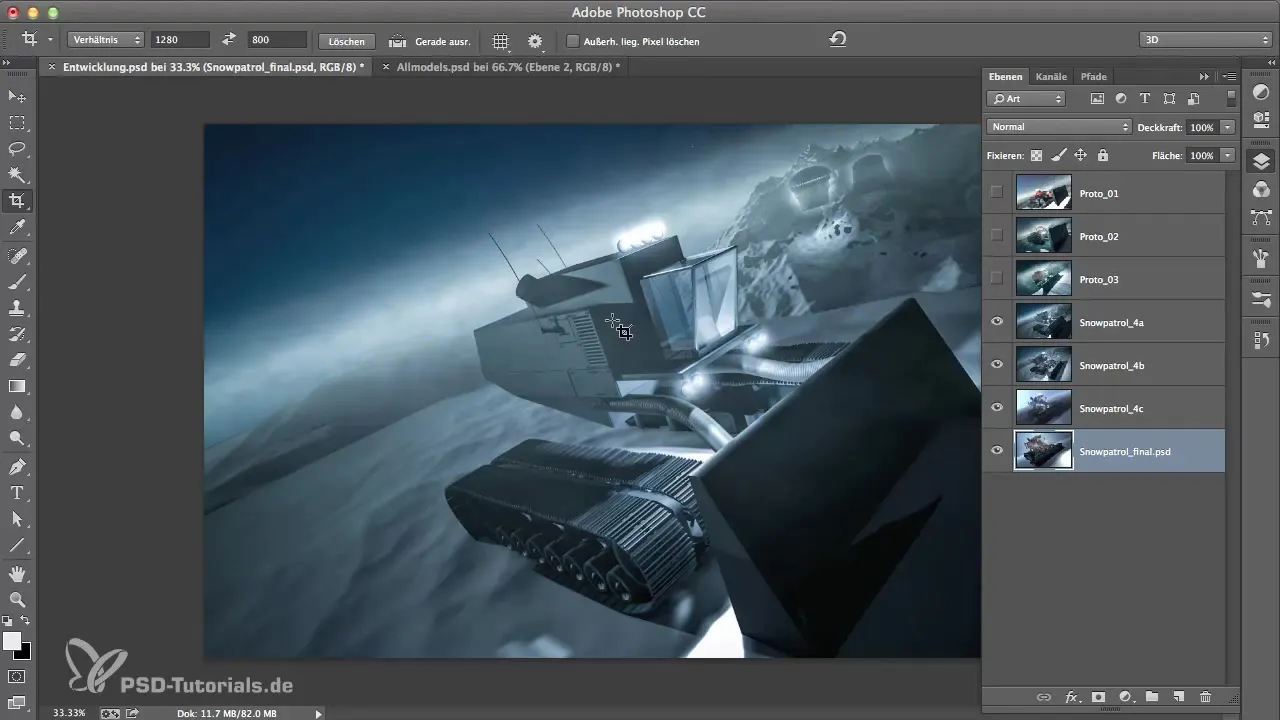Switch to the Pfade tab

[x=1093, y=76]
